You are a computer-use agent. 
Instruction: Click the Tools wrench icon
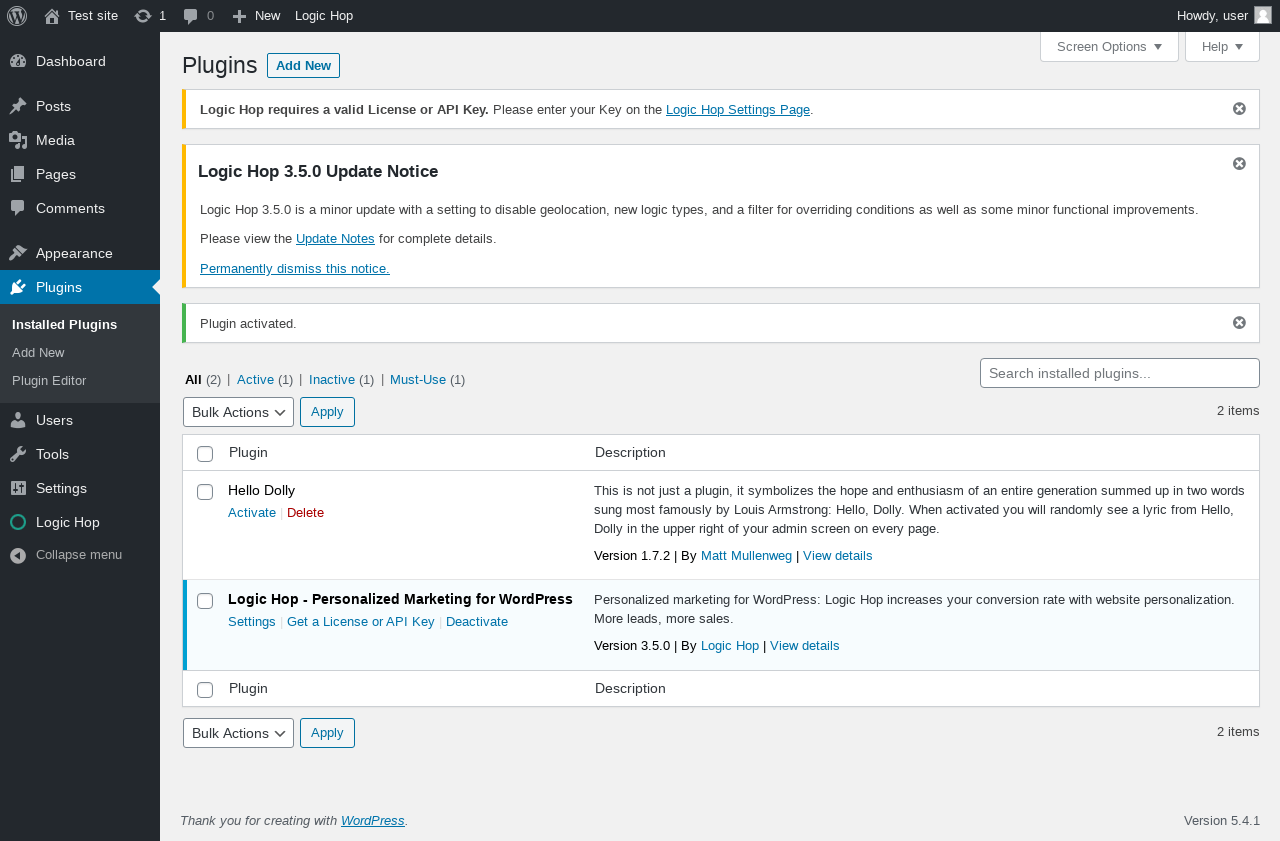click(18, 454)
